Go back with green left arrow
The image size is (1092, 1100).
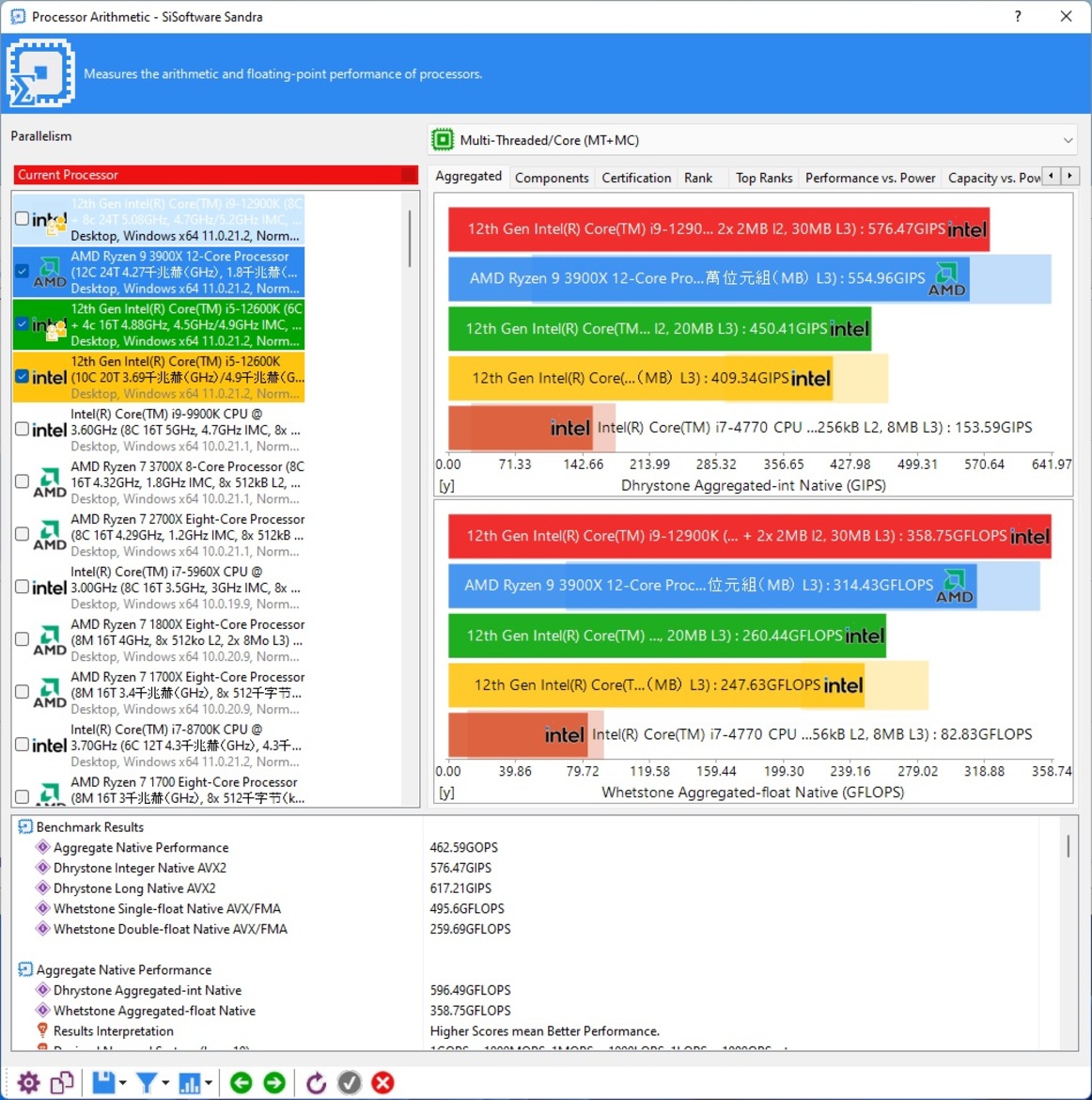[x=242, y=1082]
